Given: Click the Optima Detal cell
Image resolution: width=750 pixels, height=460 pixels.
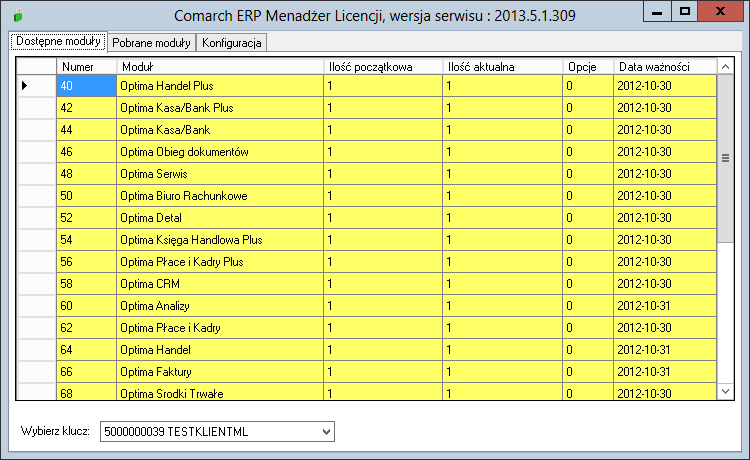Looking at the screenshot, I should click(220, 218).
